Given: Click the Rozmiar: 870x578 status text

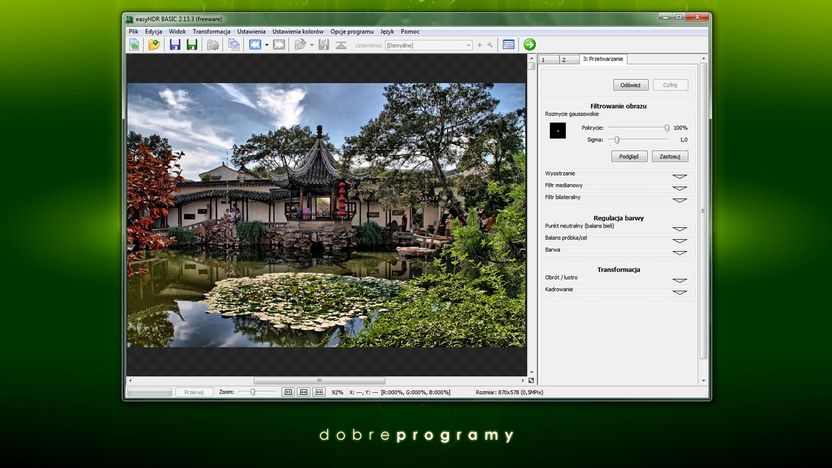Looking at the screenshot, I should point(509,392).
